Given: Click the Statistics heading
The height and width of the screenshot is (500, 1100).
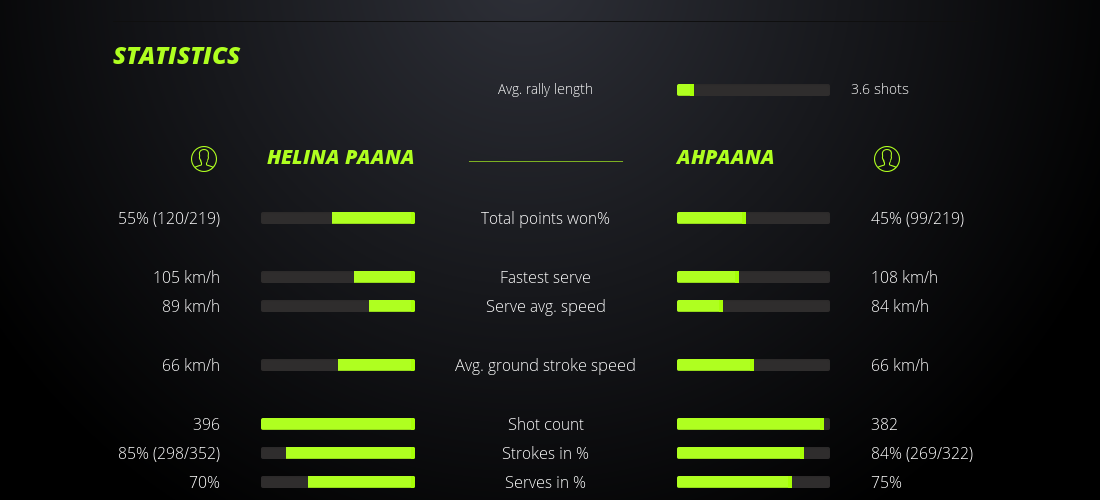Looking at the screenshot, I should tap(177, 55).
